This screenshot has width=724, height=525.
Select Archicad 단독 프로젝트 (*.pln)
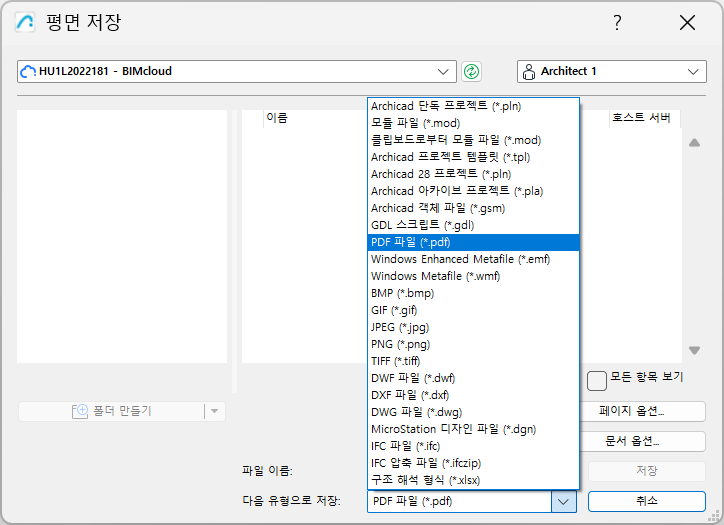click(x=473, y=106)
